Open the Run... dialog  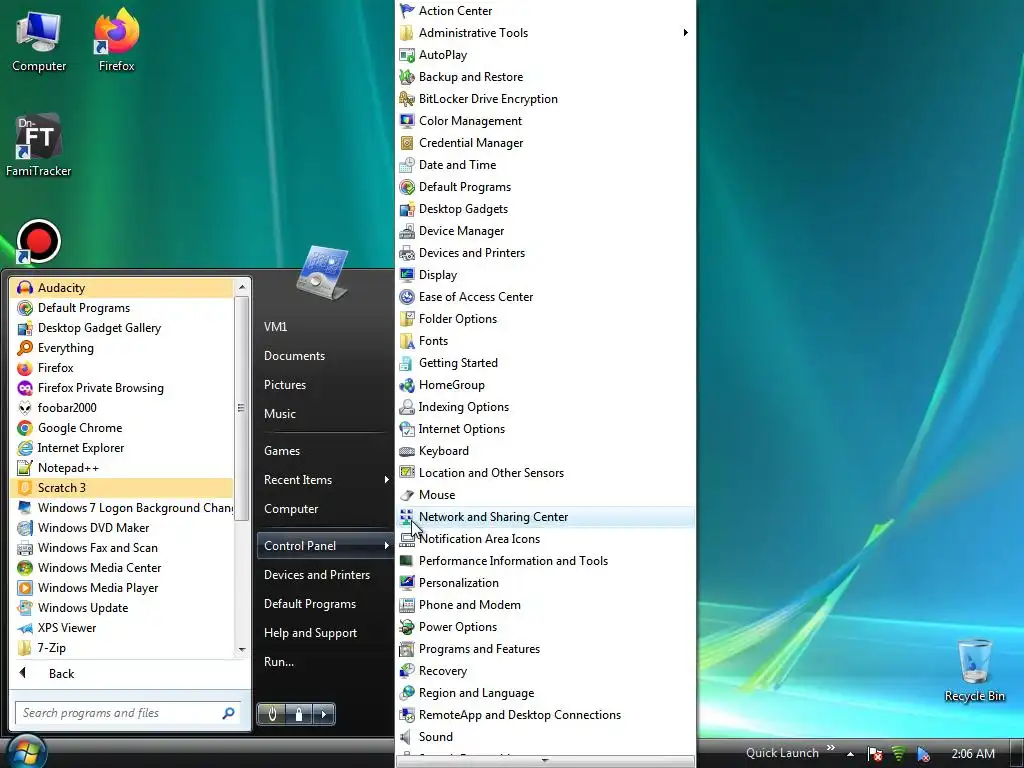325,662
